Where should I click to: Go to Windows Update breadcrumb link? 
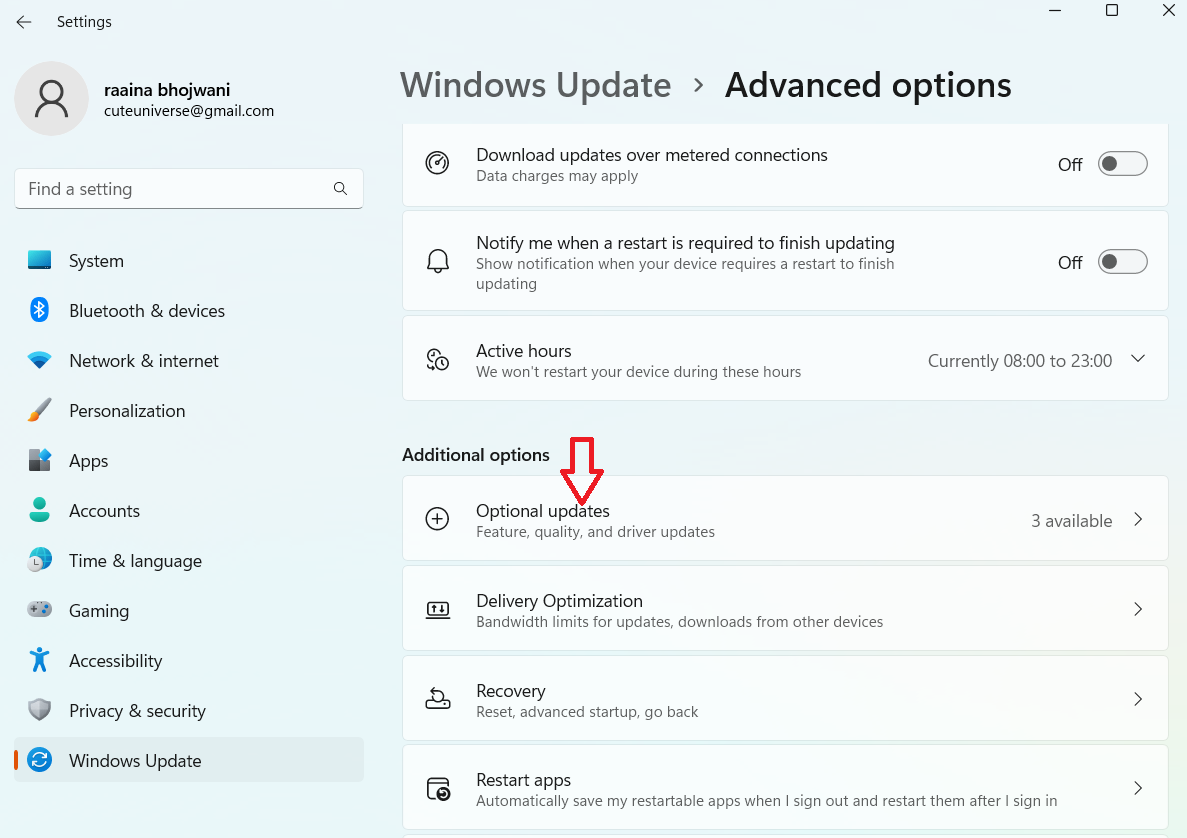(x=535, y=85)
